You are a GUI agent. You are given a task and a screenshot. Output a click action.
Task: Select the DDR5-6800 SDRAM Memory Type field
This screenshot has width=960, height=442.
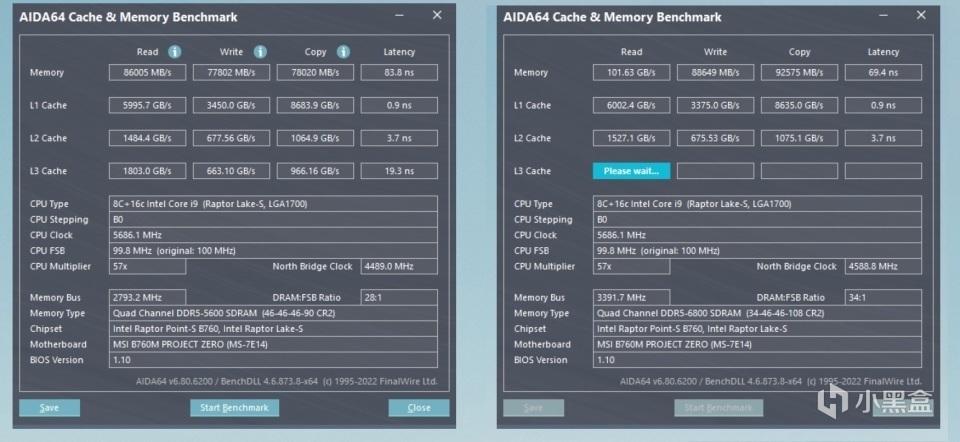coord(757,313)
